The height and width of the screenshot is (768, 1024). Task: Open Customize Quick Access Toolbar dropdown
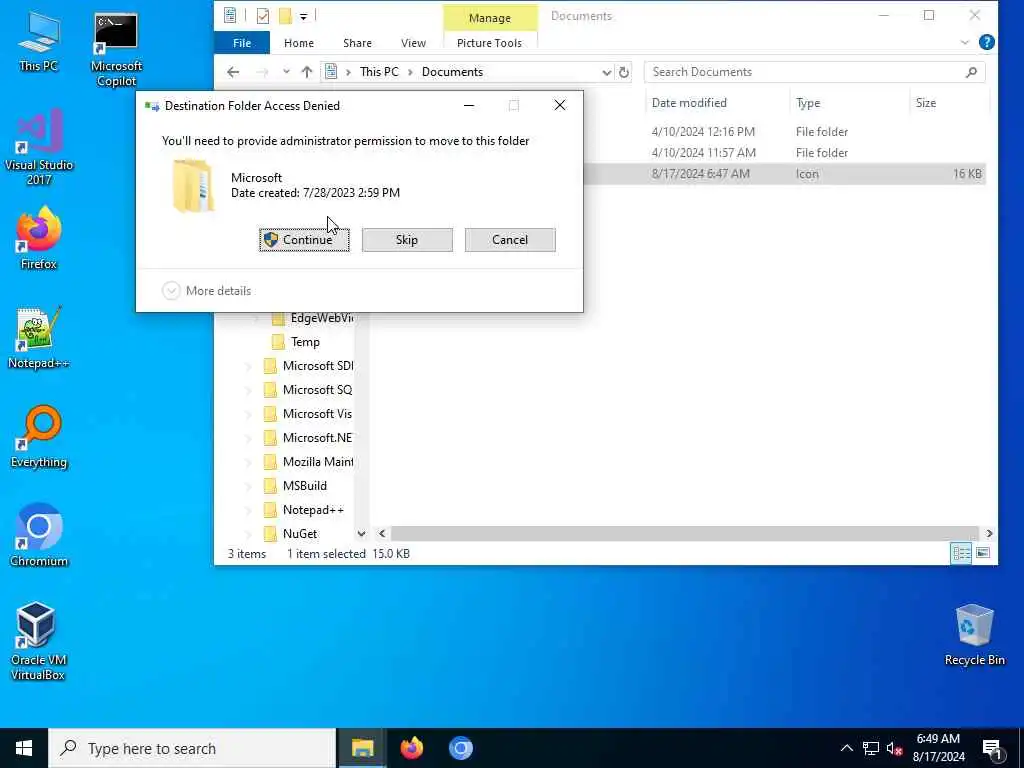(x=304, y=16)
